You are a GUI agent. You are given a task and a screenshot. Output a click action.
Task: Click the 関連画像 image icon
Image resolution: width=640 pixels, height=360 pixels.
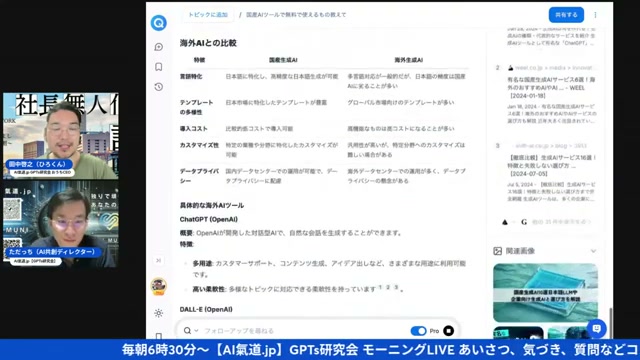click(x=497, y=251)
